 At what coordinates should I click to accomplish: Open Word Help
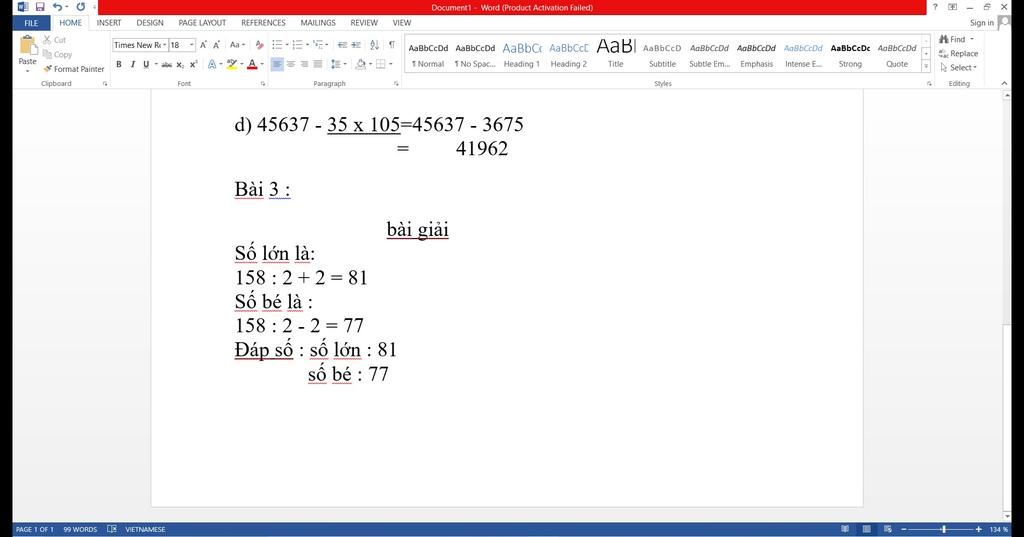(935, 7)
